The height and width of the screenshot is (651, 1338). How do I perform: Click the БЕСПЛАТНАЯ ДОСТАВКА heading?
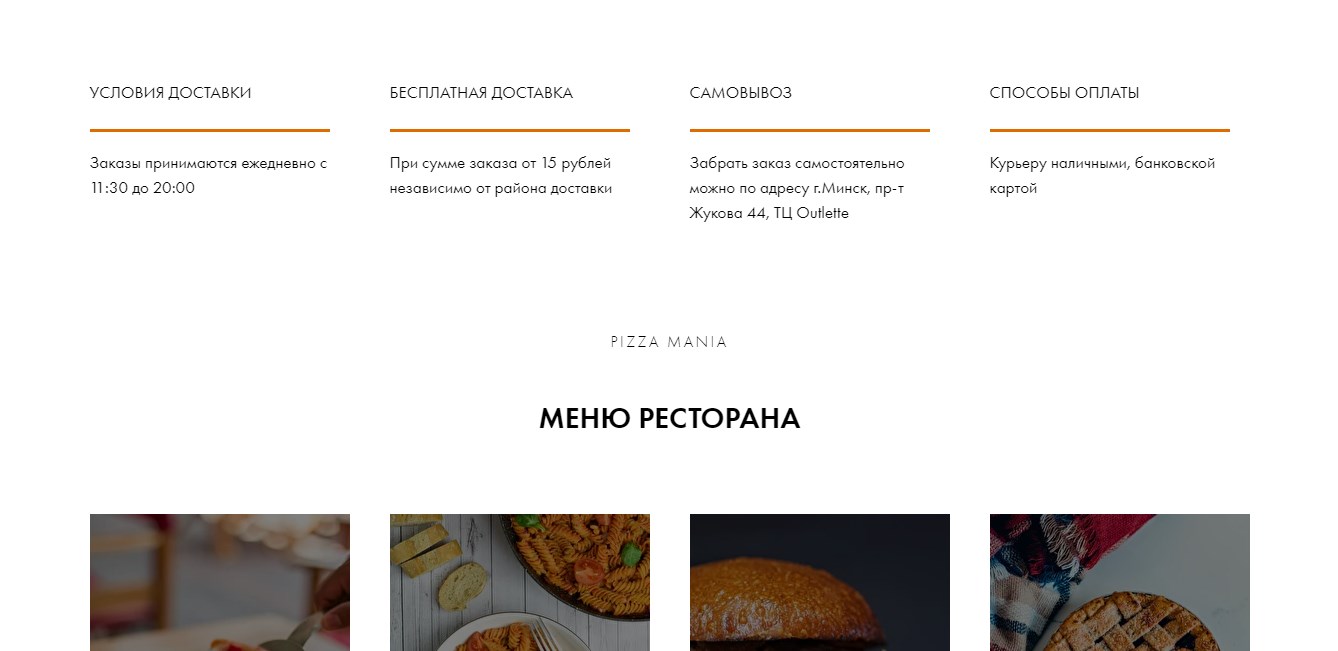(481, 93)
